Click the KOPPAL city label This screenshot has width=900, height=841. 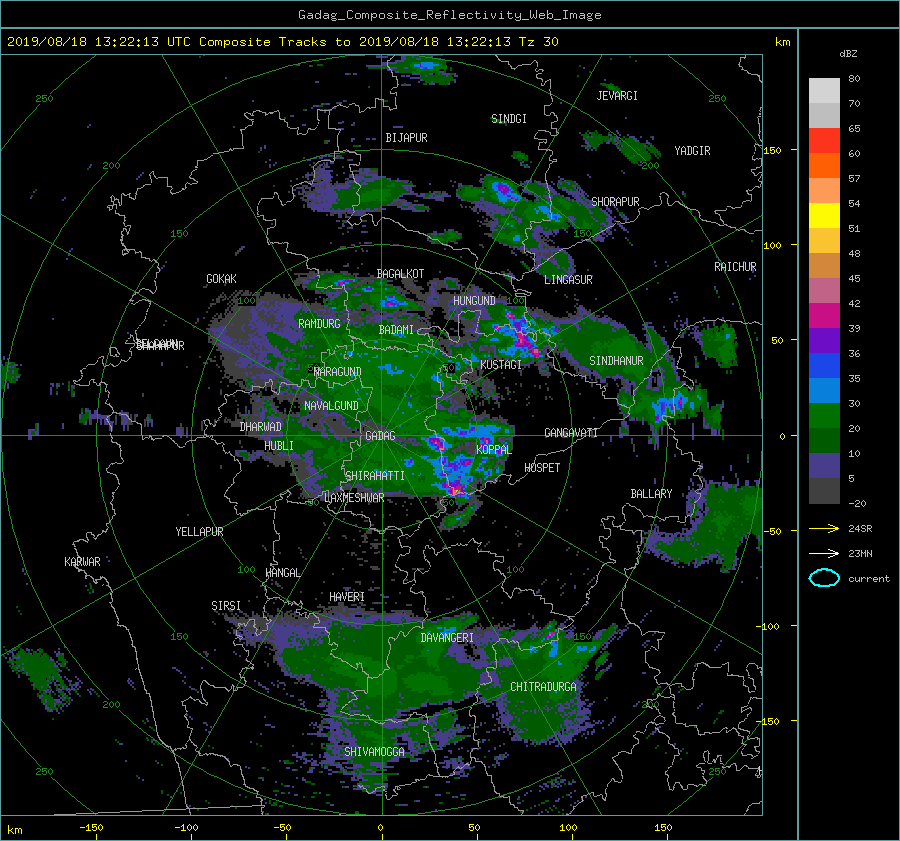[x=494, y=450]
